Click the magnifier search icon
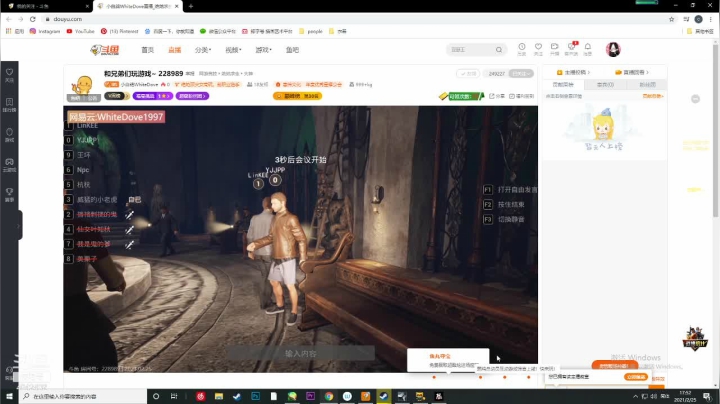Image resolution: width=720 pixels, height=404 pixels. [x=499, y=50]
